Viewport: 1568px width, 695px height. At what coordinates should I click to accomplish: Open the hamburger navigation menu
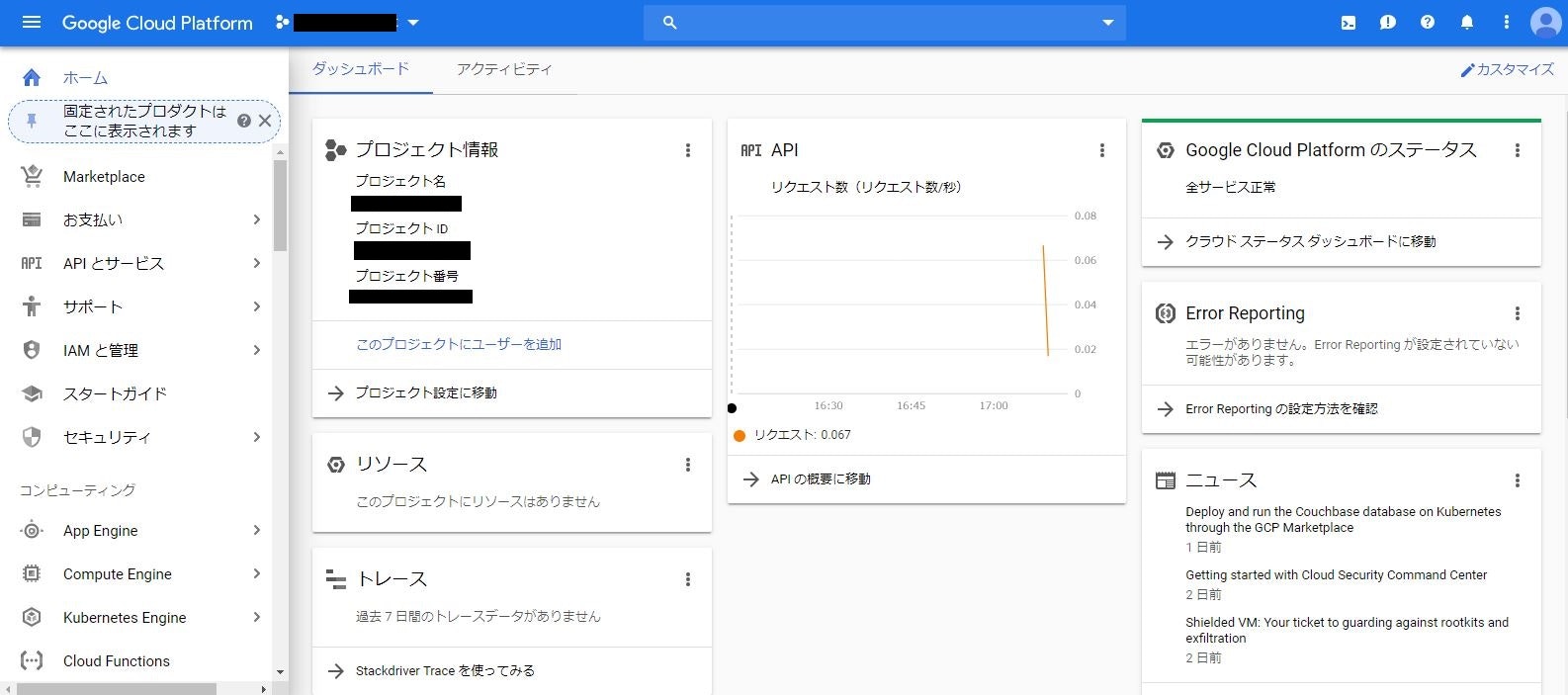tap(32, 22)
